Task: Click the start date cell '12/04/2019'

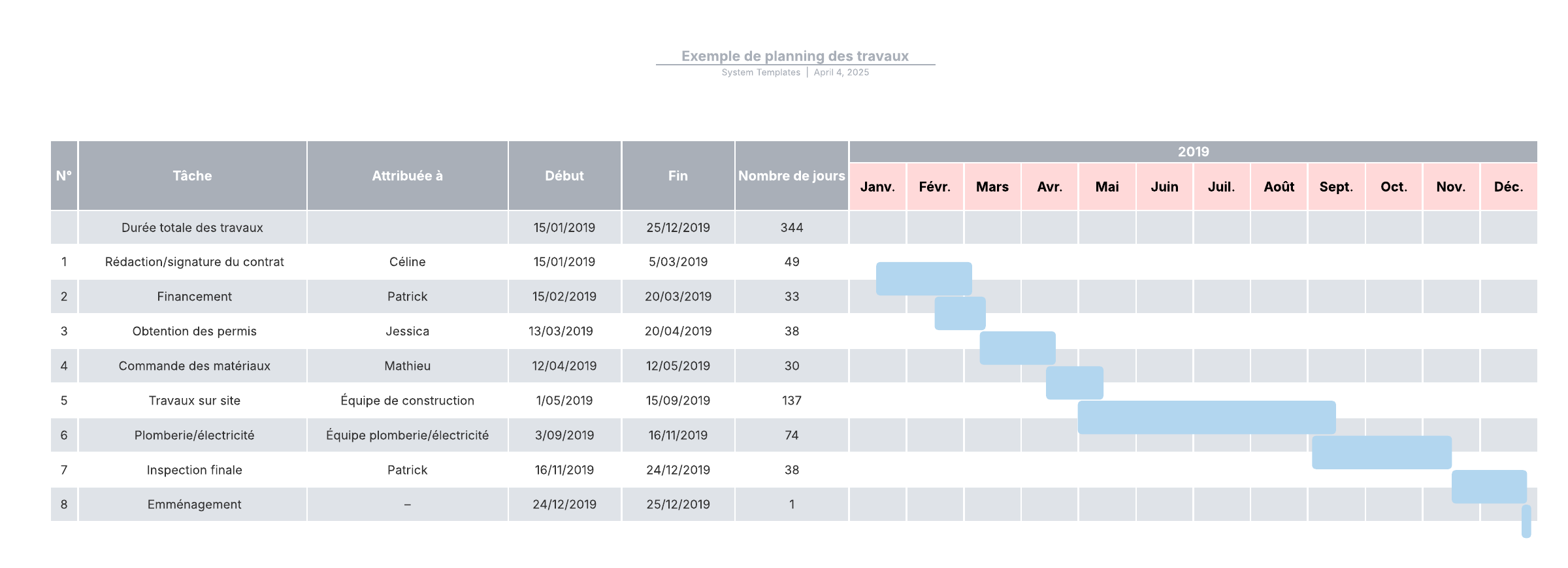Action: (x=564, y=366)
